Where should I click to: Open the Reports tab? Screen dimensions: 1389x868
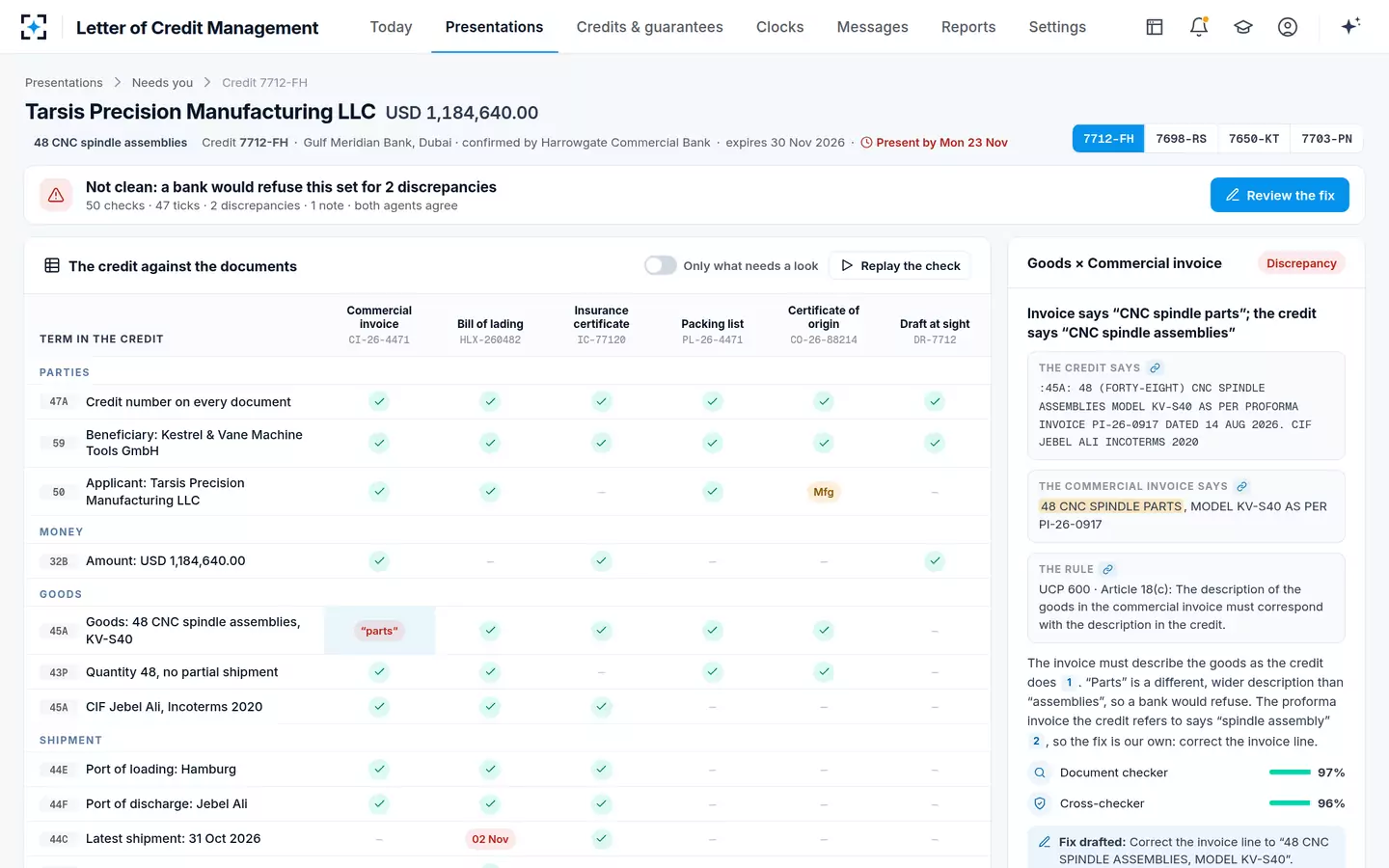(x=968, y=27)
